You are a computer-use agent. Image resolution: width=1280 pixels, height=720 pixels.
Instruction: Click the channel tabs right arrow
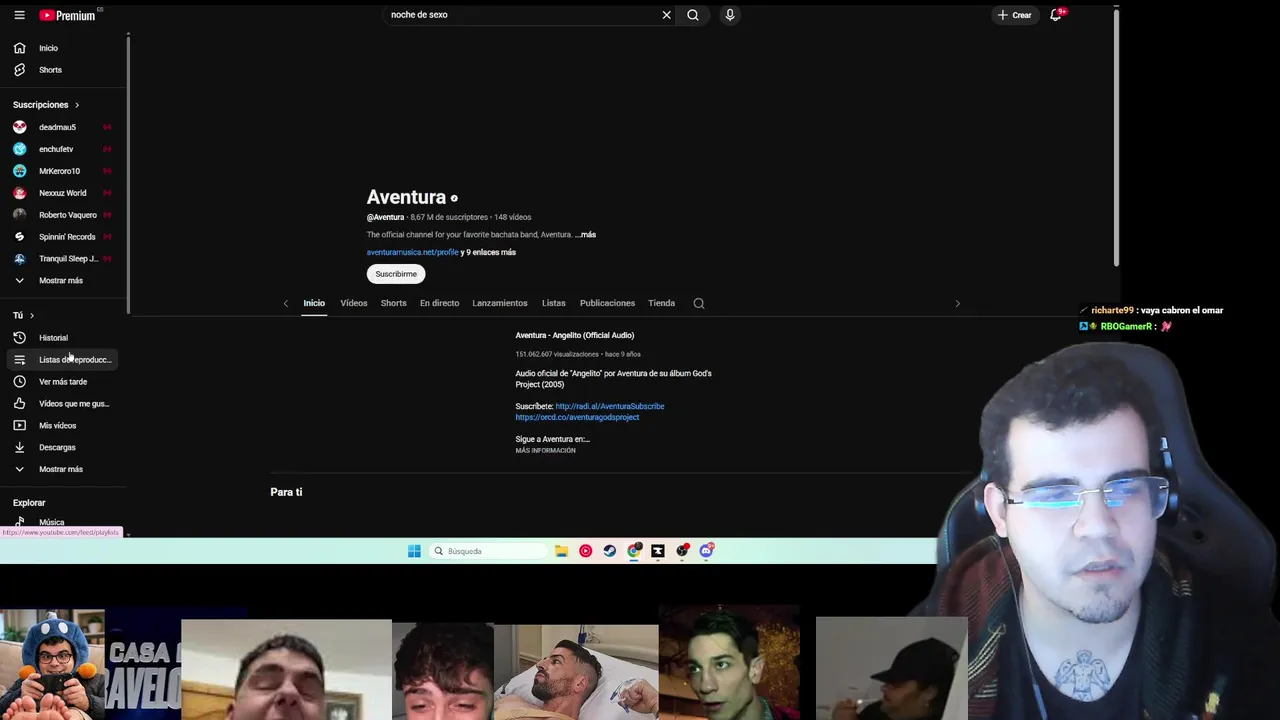coord(957,303)
